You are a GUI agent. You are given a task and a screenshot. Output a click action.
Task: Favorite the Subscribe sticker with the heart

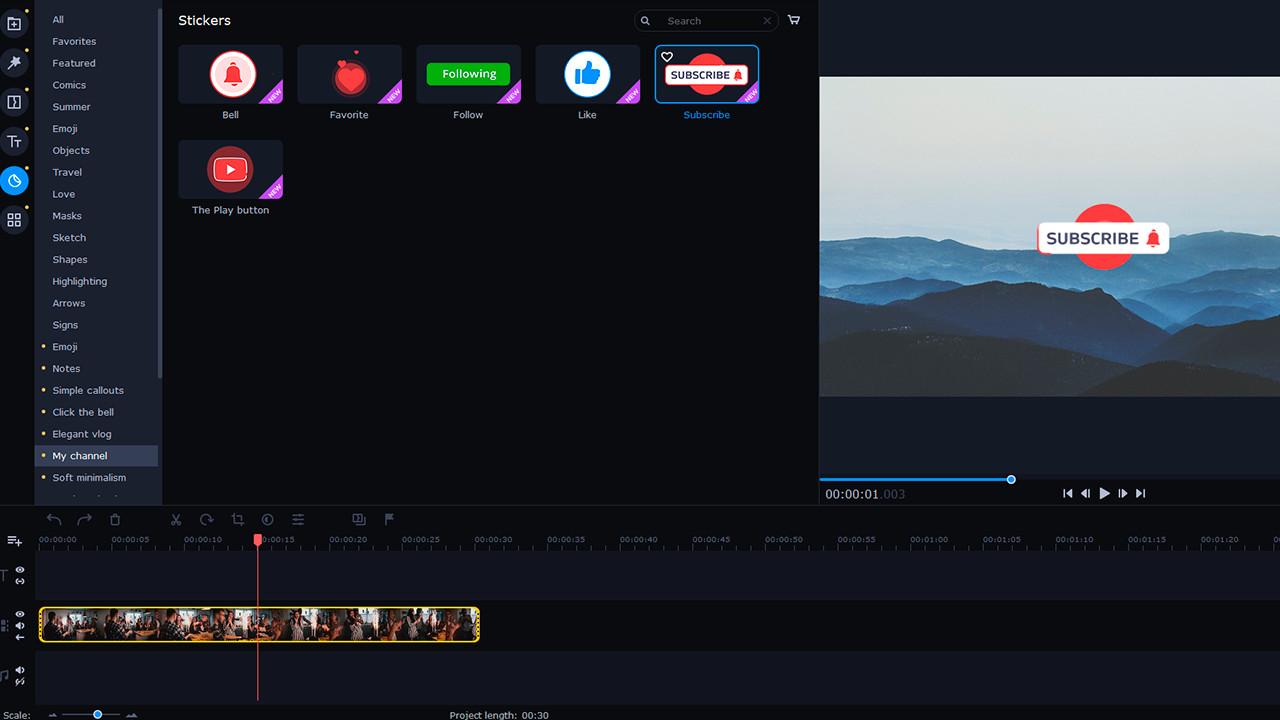point(666,58)
